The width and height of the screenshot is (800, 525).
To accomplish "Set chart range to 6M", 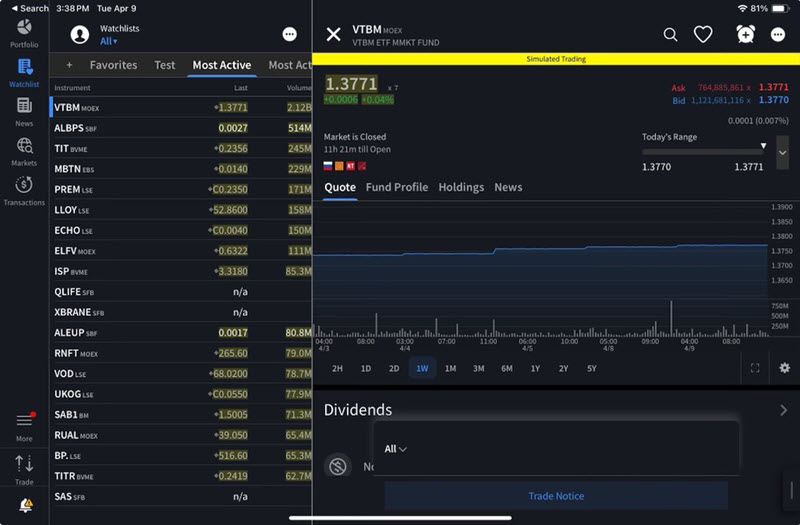I will [x=507, y=368].
